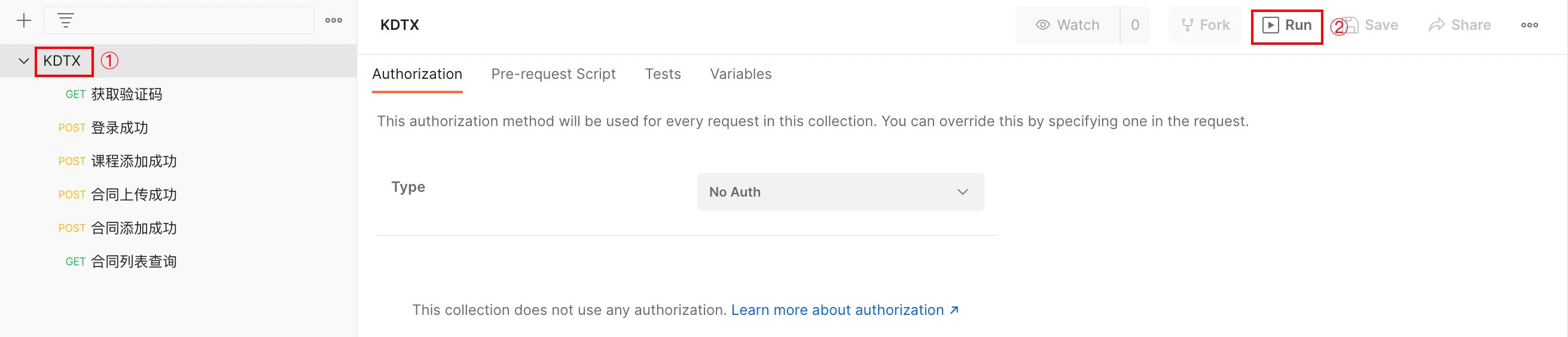Fork the KDTX collection
The width and height of the screenshot is (1568, 337).
(x=1205, y=25)
